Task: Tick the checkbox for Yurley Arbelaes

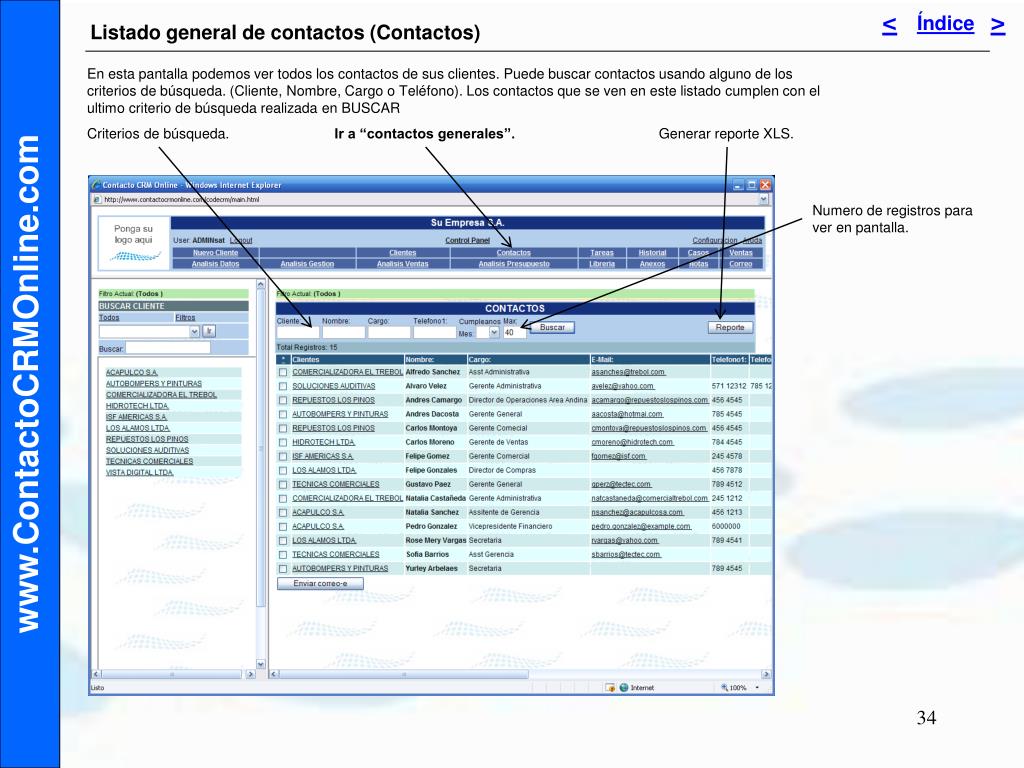Action: 283,569
